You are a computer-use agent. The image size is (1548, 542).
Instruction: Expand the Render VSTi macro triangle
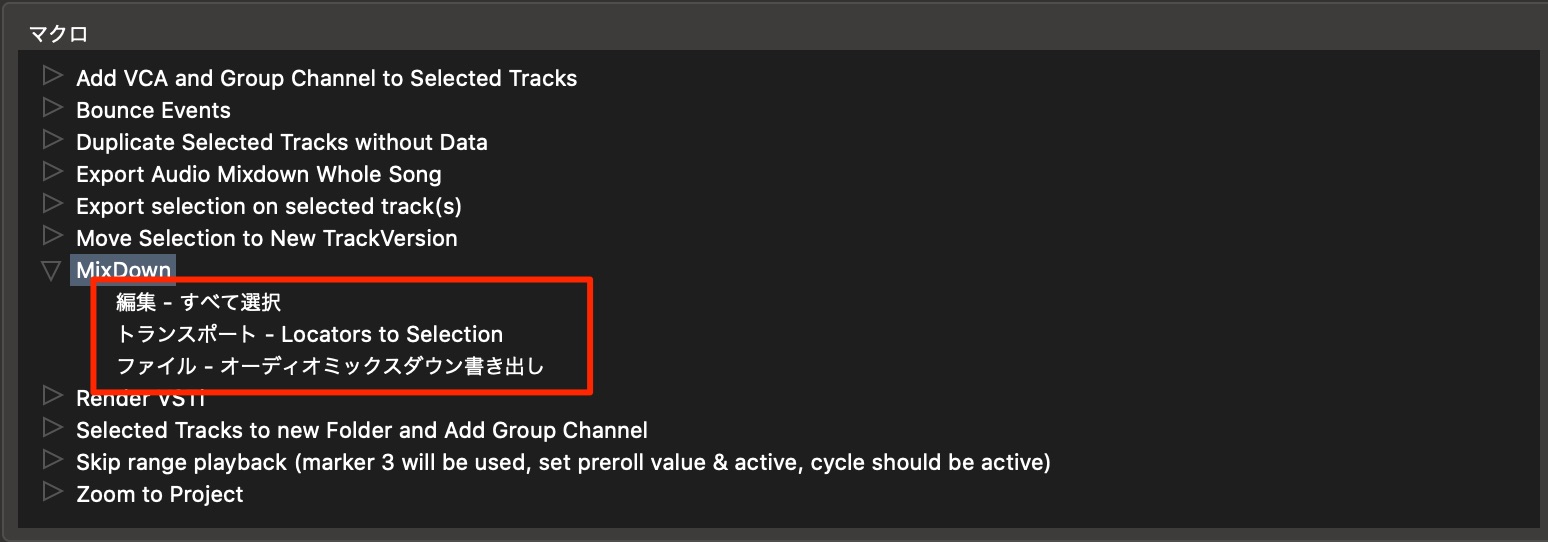click(52, 396)
